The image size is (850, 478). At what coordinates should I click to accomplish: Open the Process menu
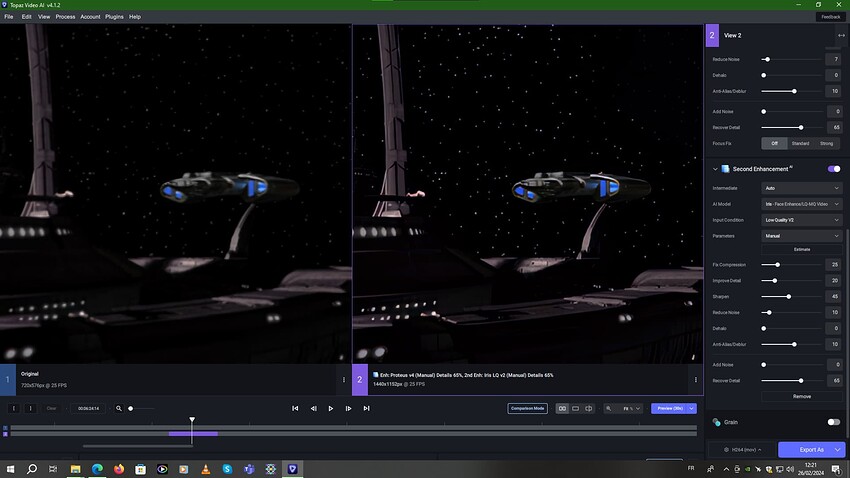65,17
